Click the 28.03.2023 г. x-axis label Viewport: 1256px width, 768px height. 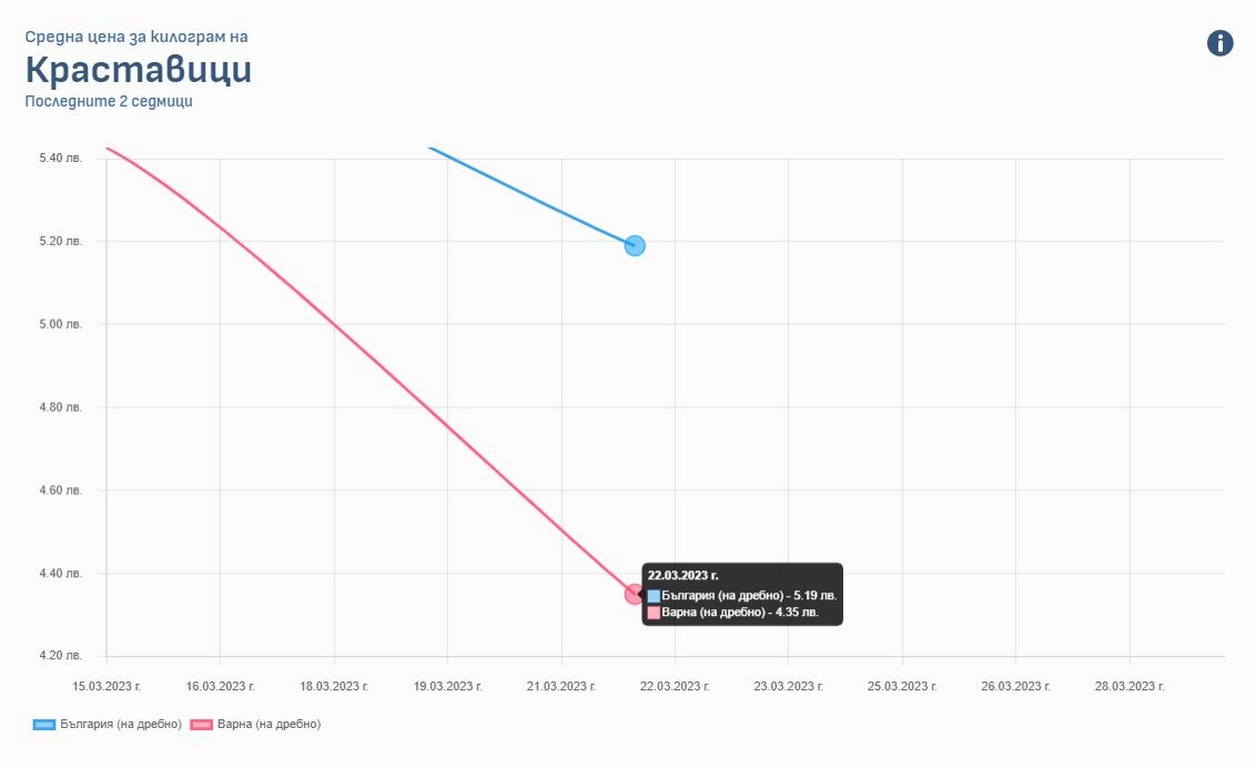(x=1129, y=686)
